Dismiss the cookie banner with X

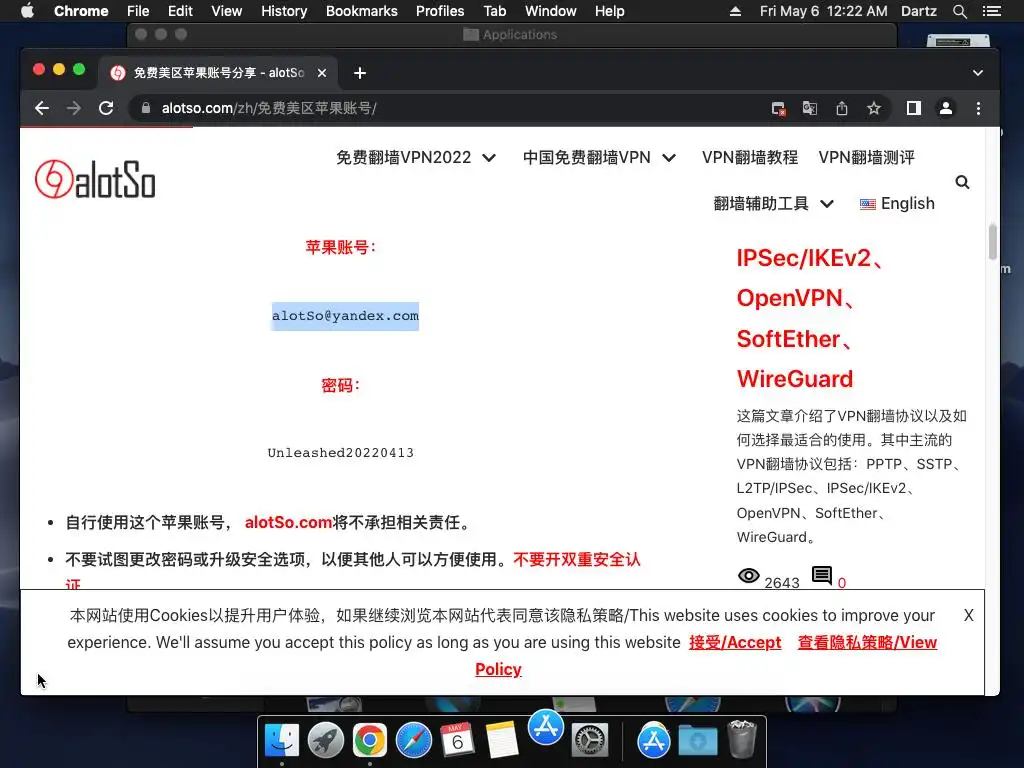pos(968,615)
